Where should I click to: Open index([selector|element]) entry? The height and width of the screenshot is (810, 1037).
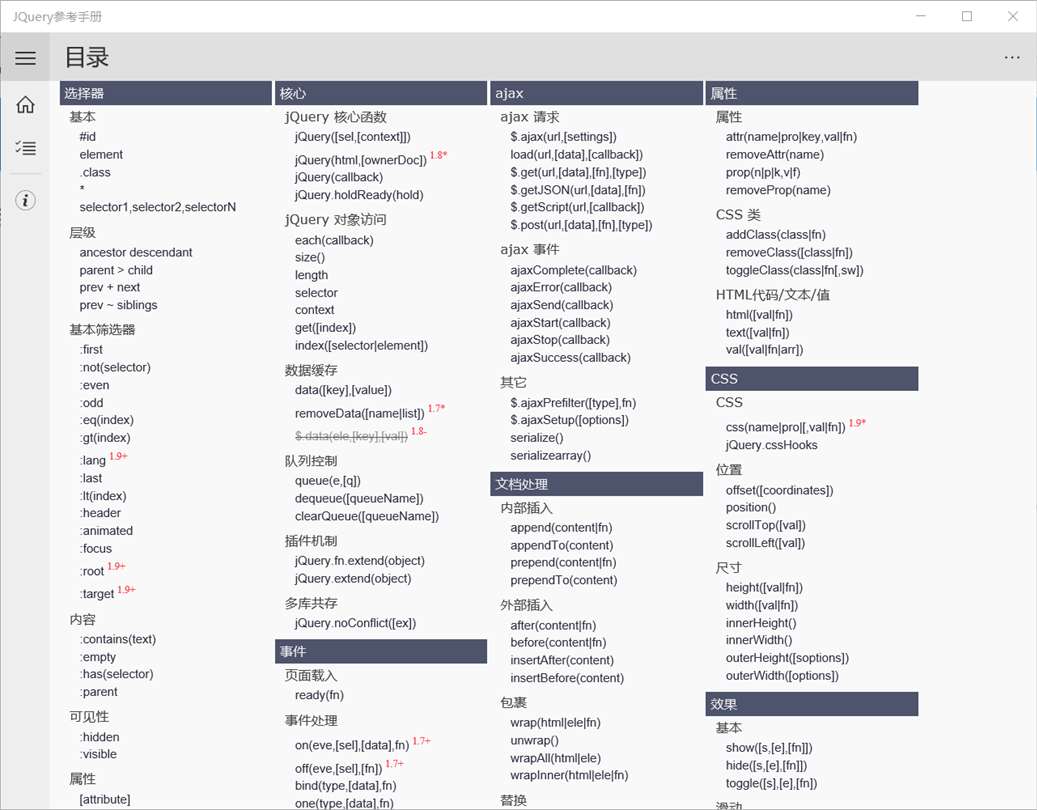[361, 345]
